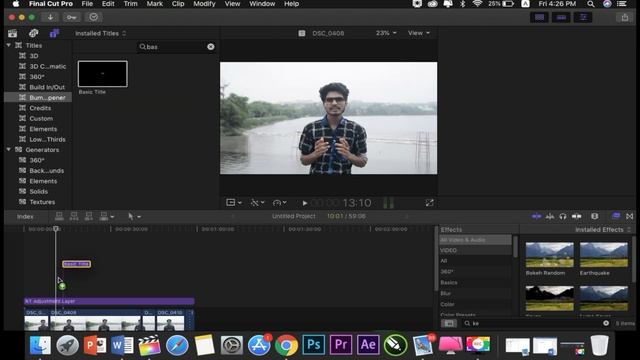Collapse the Titles category triangle
640x360 pixels.
[9, 45]
